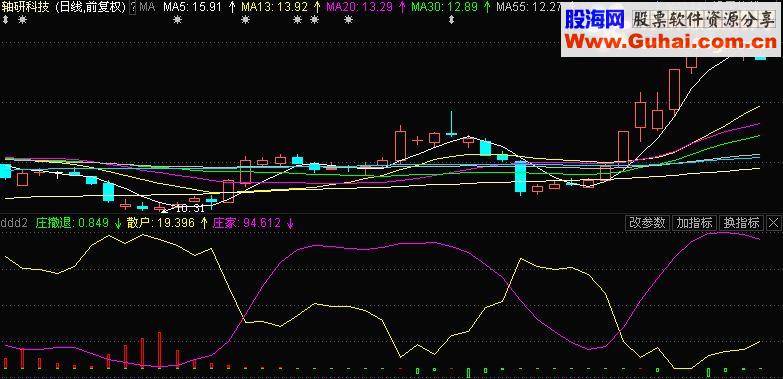Click the star marker beneath the 轴研科技 title
Screen dimensions: 783x379
point(22,20)
